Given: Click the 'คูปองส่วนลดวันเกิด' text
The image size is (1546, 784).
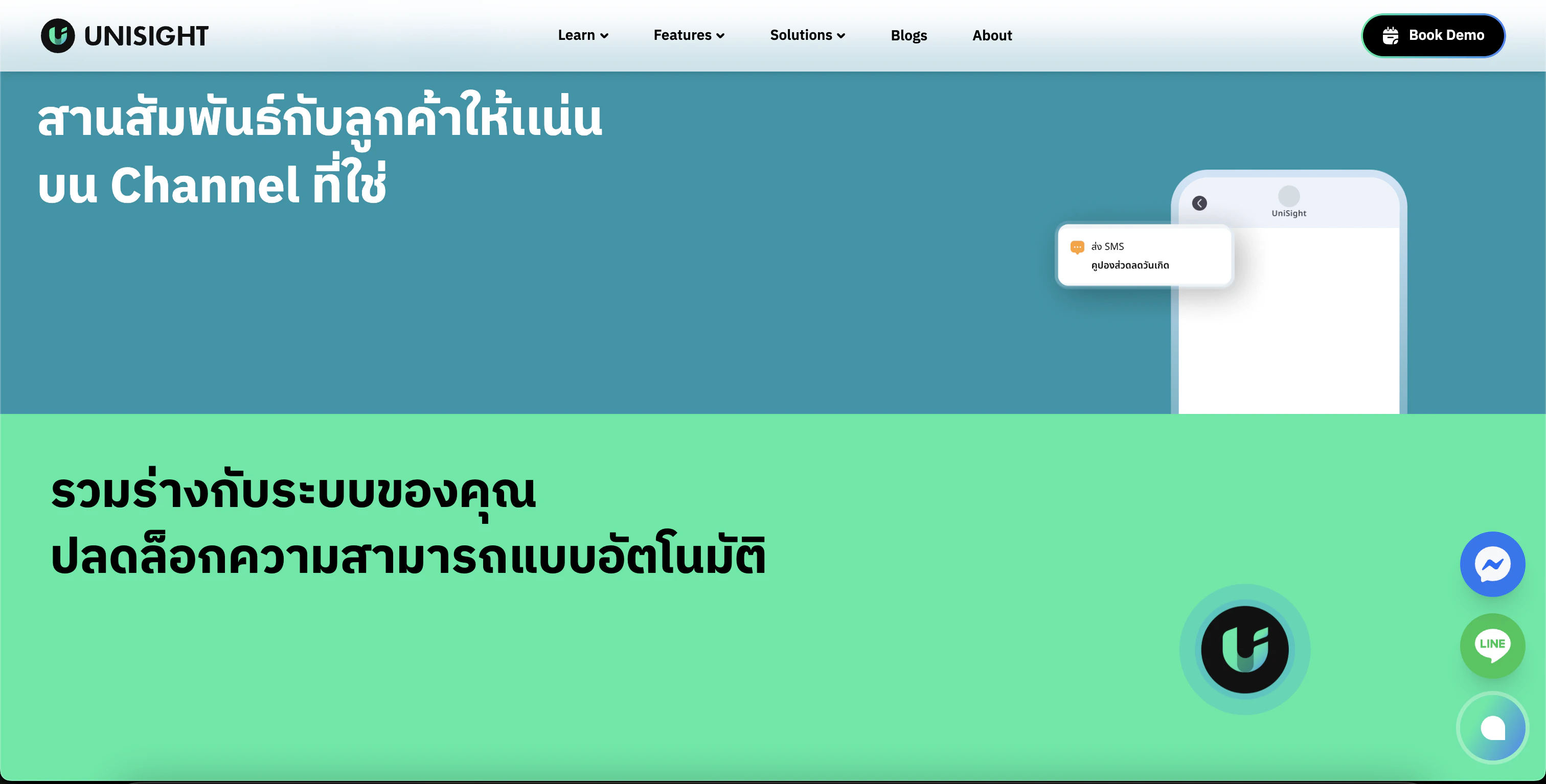Looking at the screenshot, I should [1129, 265].
